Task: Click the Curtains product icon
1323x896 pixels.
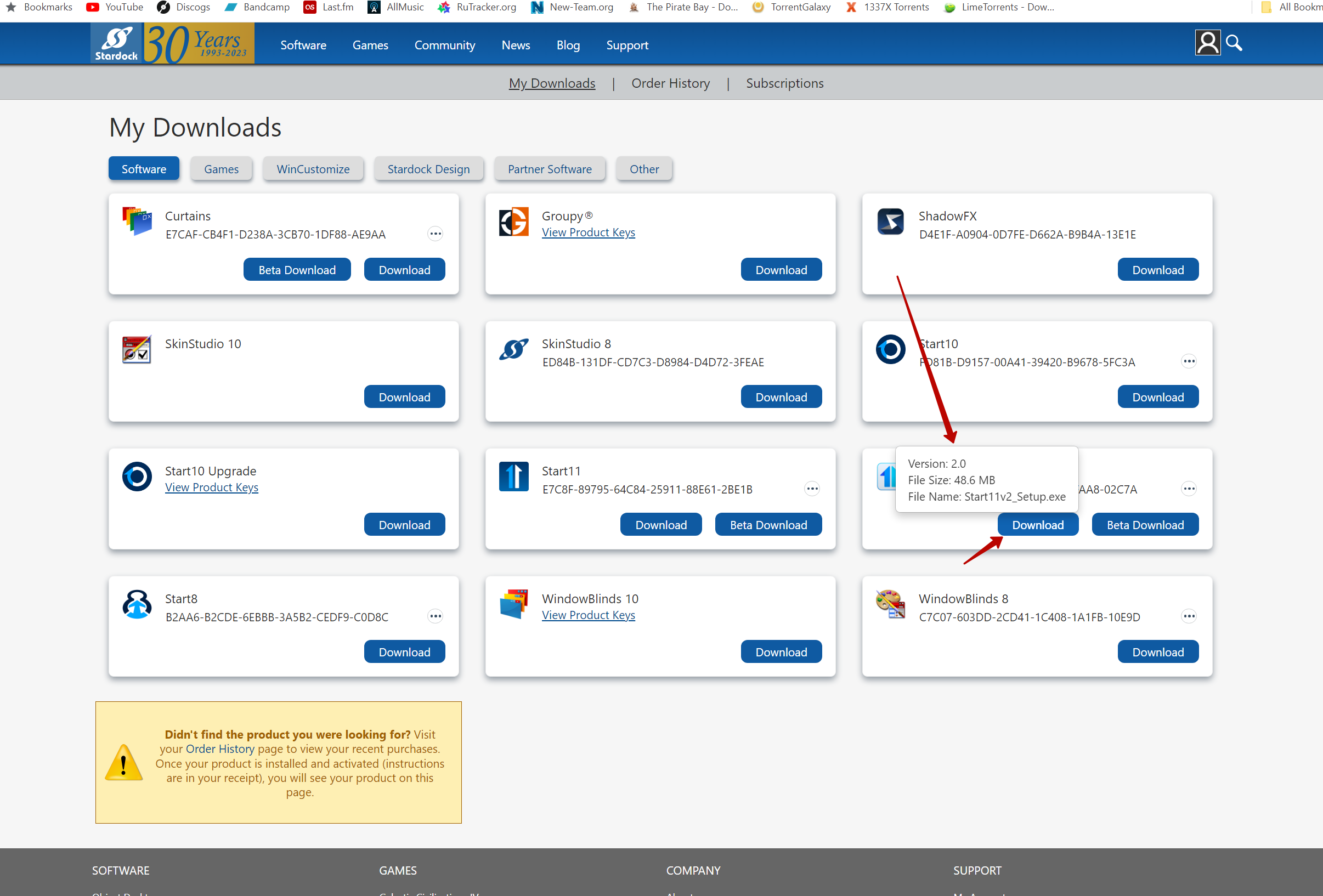Action: (137, 222)
